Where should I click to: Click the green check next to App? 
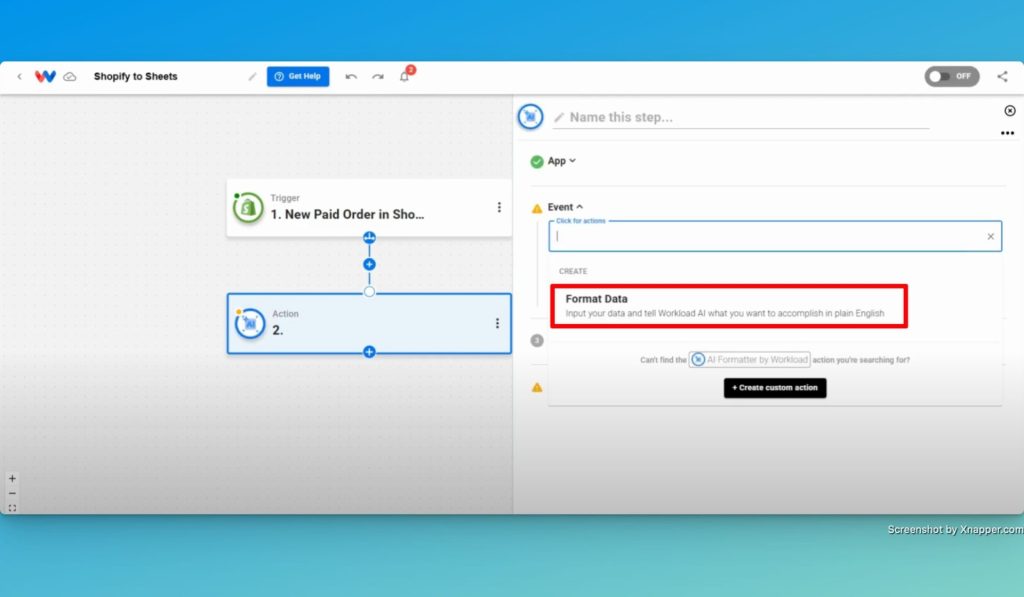click(537, 161)
